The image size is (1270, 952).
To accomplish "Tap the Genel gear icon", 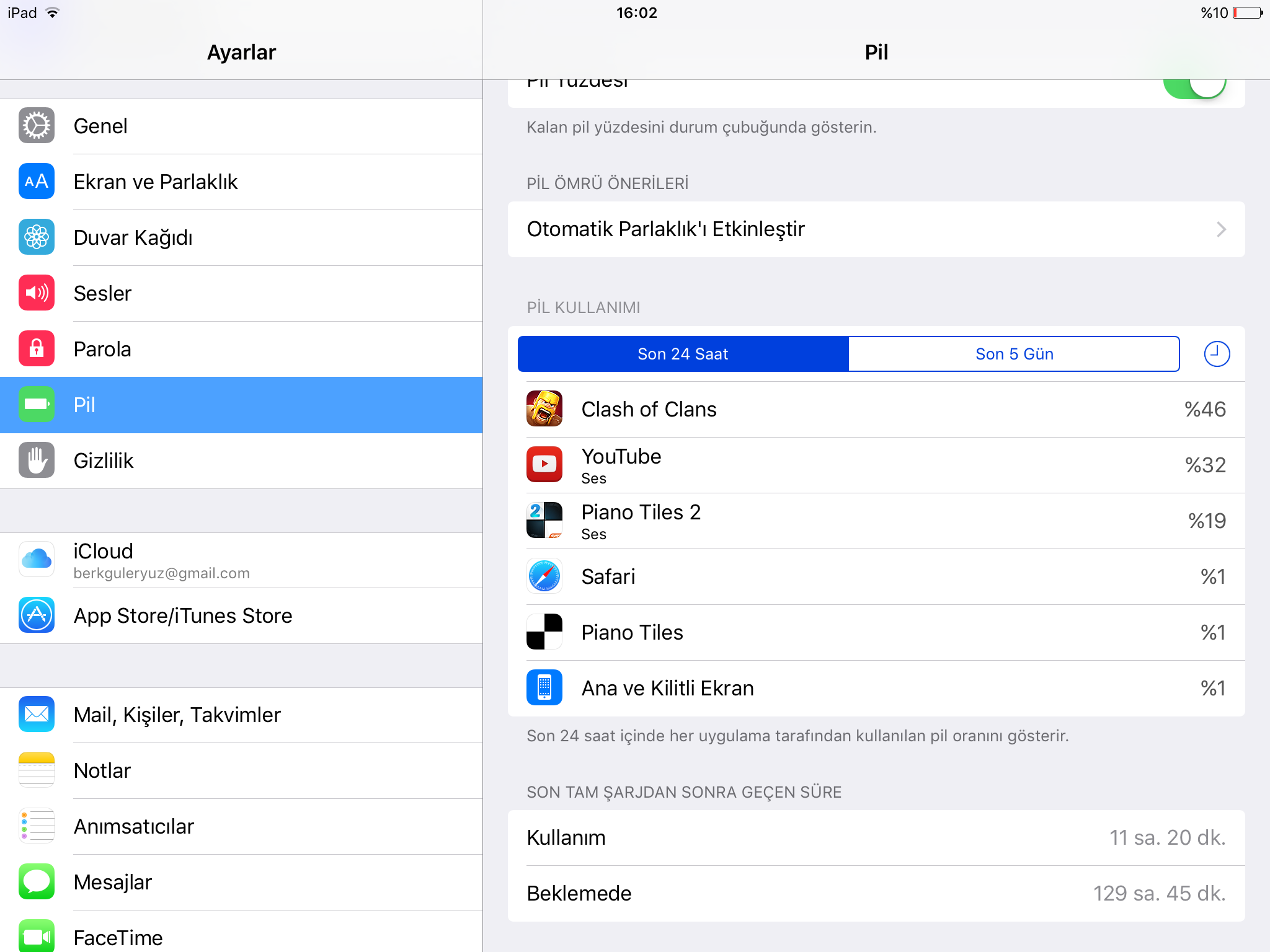I will (37, 126).
